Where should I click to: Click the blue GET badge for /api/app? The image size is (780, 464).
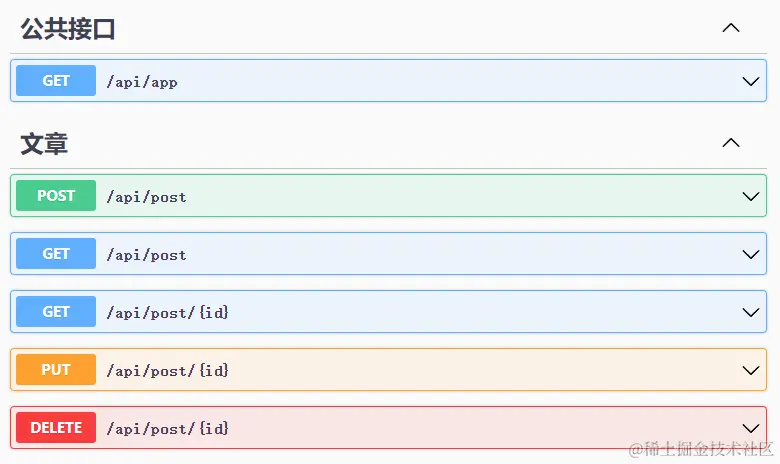tap(56, 81)
